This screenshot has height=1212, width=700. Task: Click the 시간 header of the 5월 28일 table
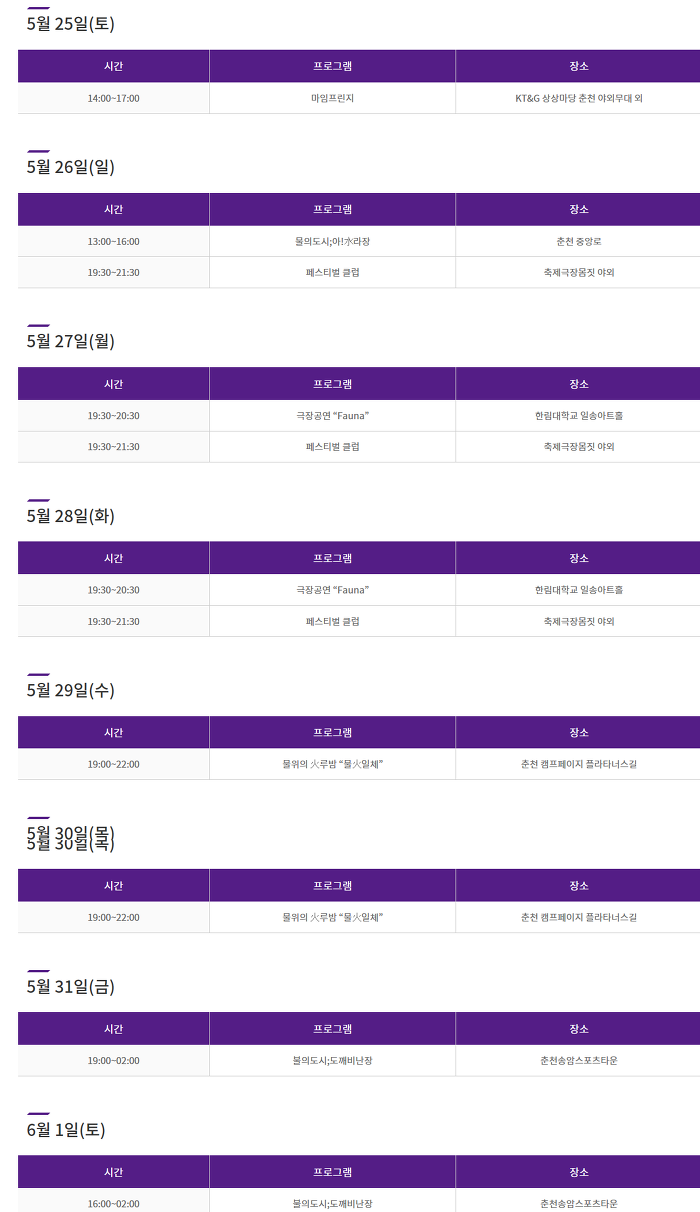point(113,558)
